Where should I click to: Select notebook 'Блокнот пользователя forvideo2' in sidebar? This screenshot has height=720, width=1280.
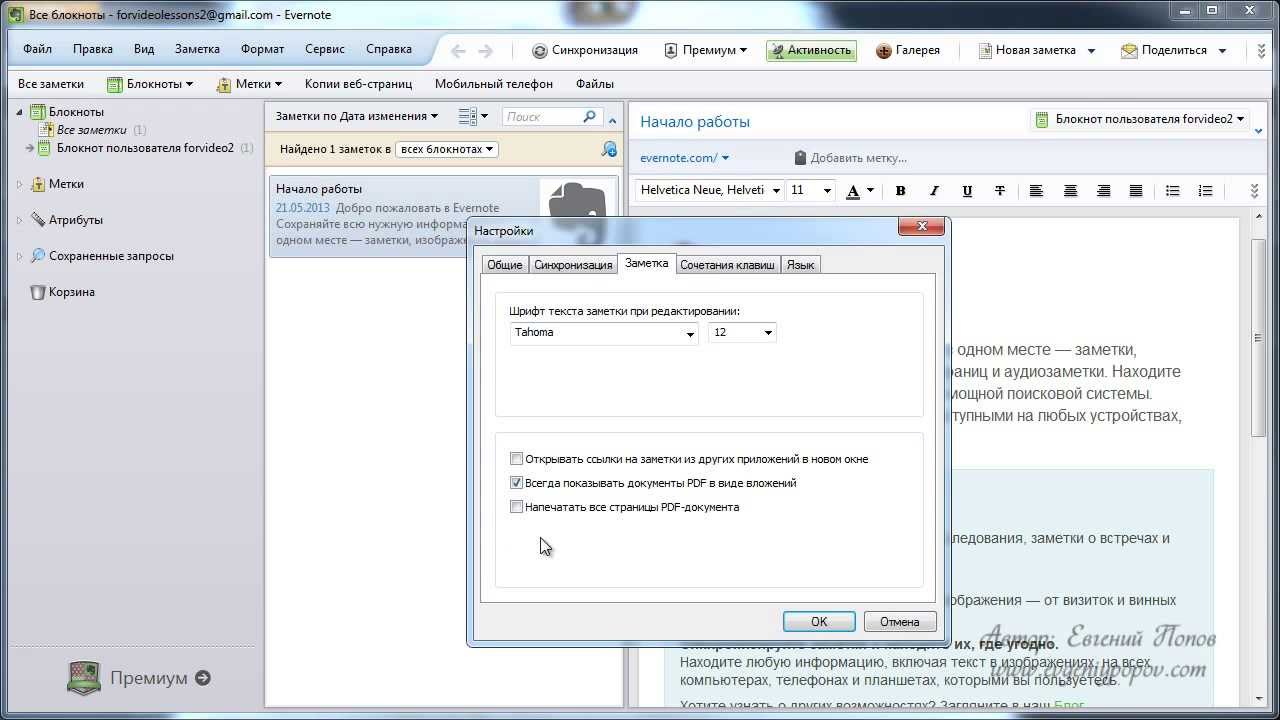click(x=145, y=148)
